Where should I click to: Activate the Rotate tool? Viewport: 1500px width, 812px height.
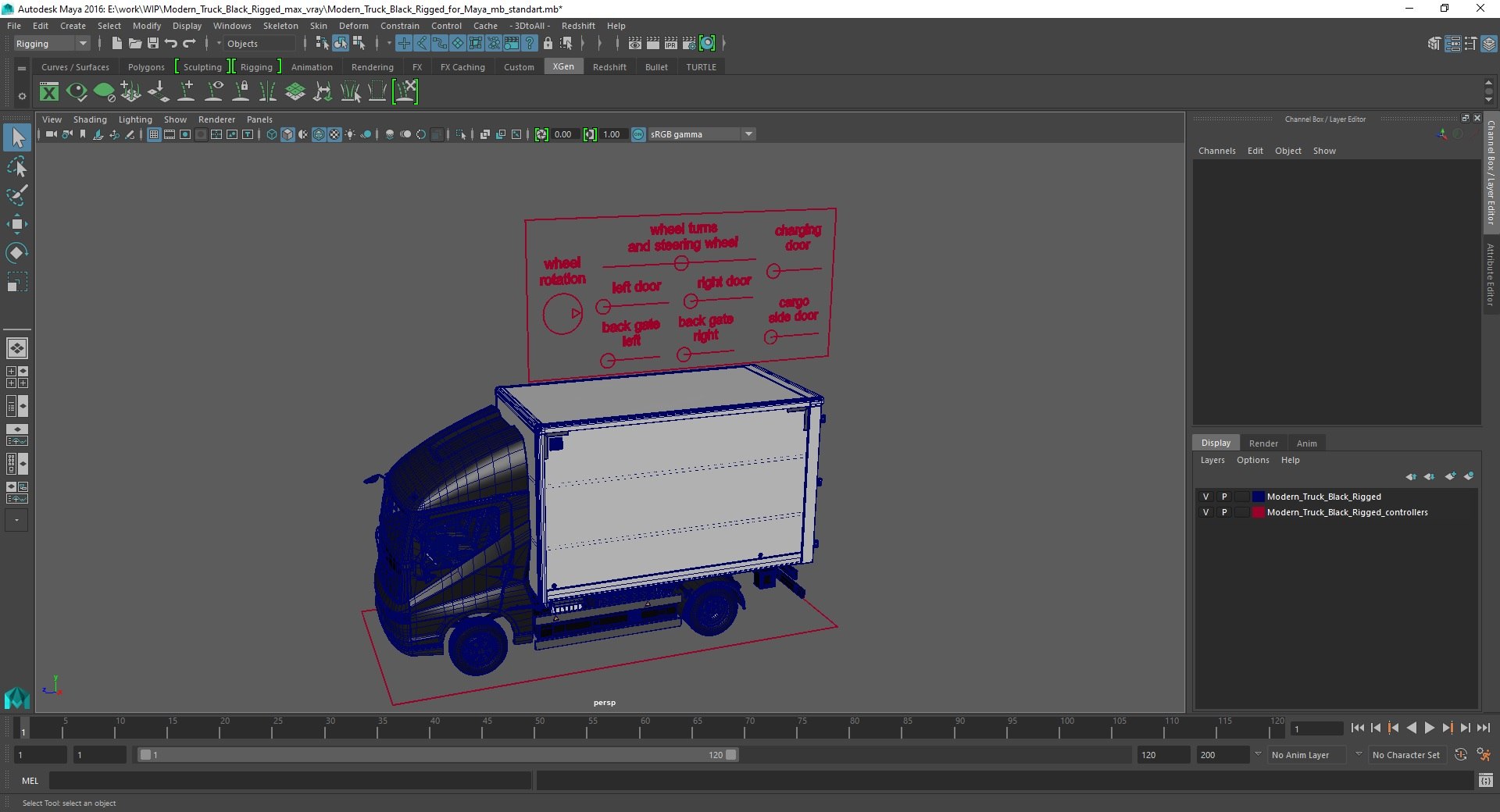pyautogui.click(x=17, y=252)
